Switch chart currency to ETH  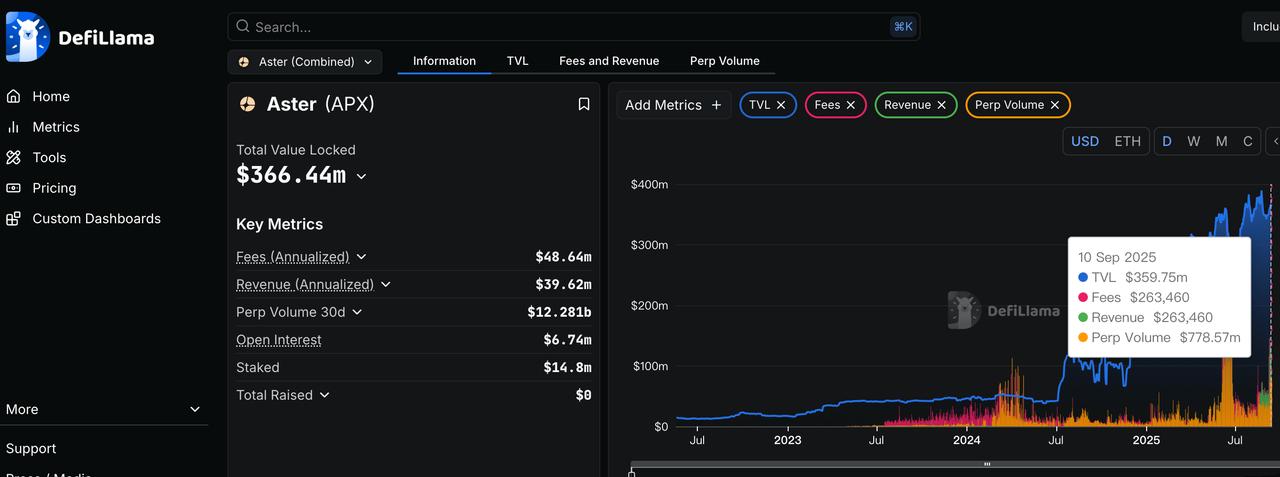[x=1127, y=141]
